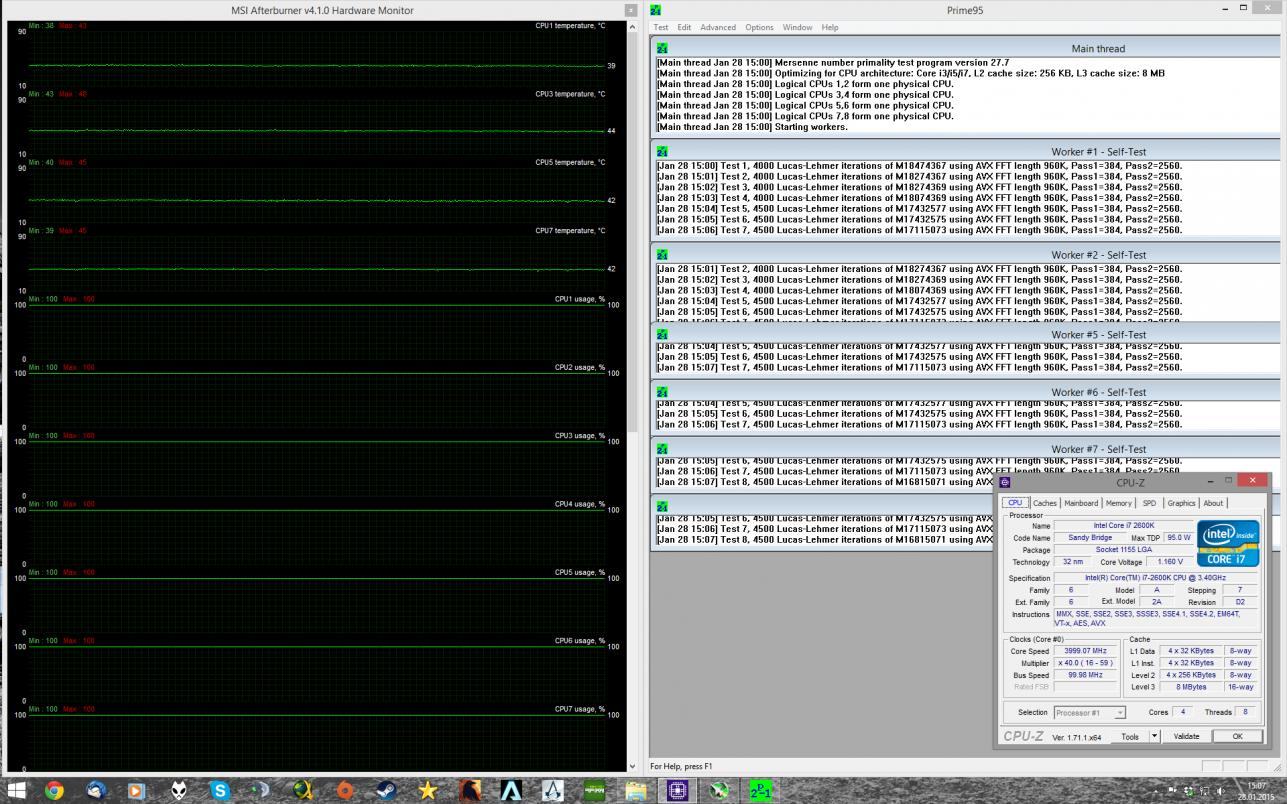Screen dimensions: 1287x804
Task: Click the Name field Intel Core i7 2600K
Action: (1123, 525)
